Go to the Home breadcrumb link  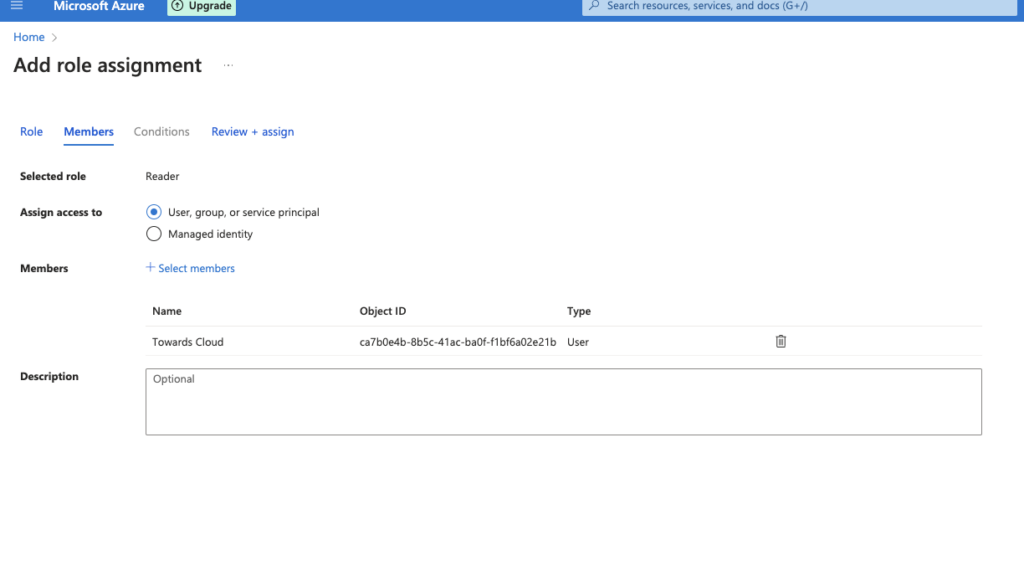(29, 37)
